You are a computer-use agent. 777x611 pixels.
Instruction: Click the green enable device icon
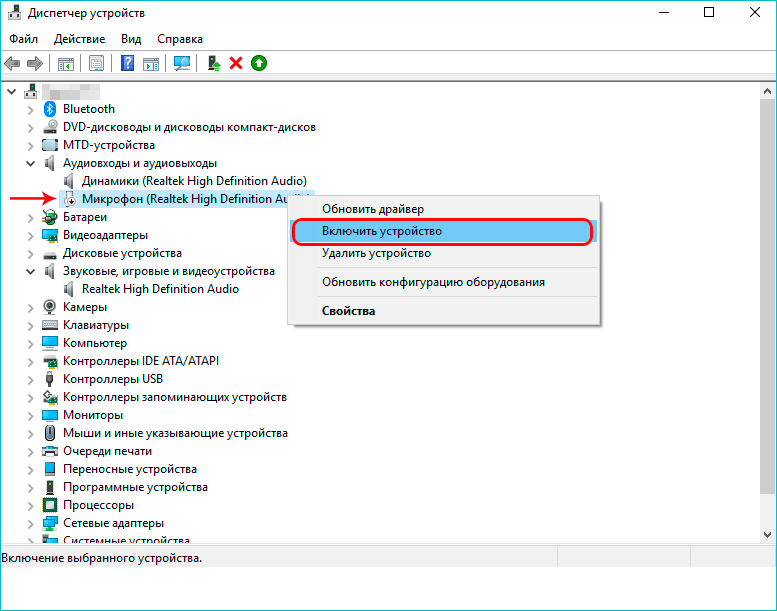pos(259,63)
